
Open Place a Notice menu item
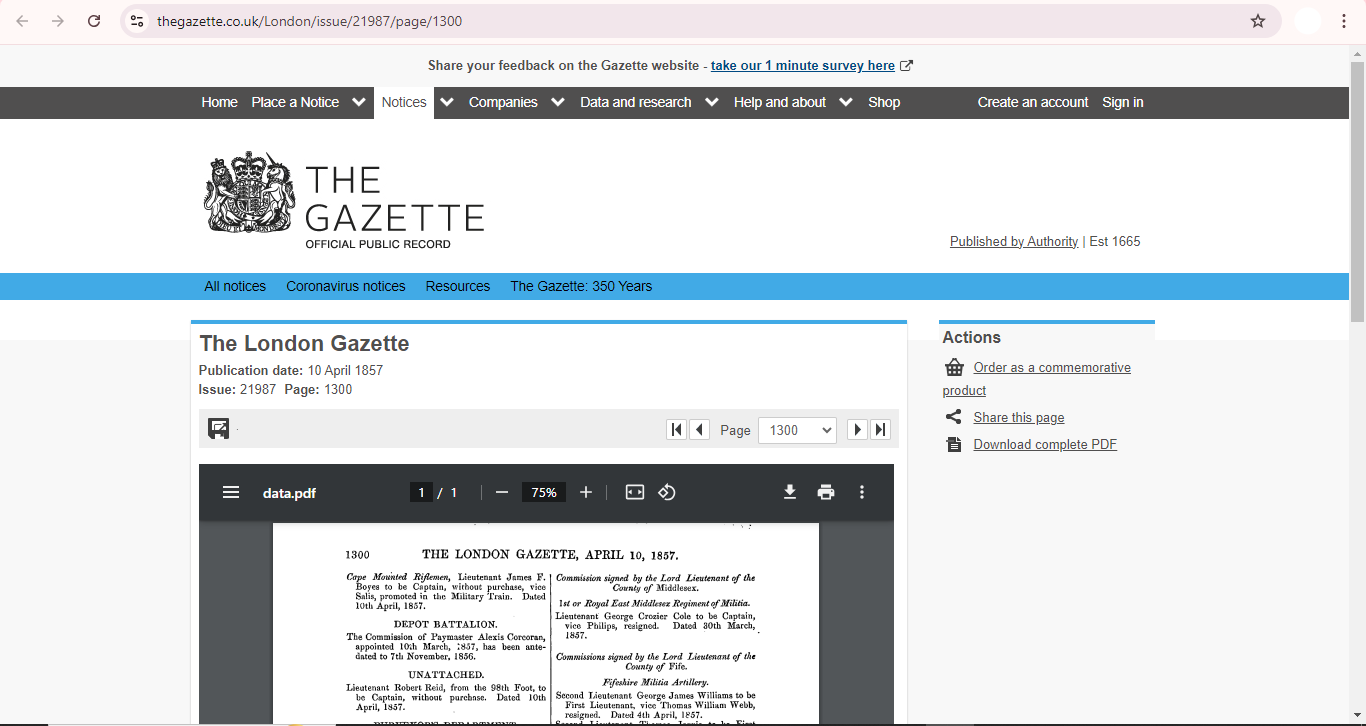[x=295, y=102]
